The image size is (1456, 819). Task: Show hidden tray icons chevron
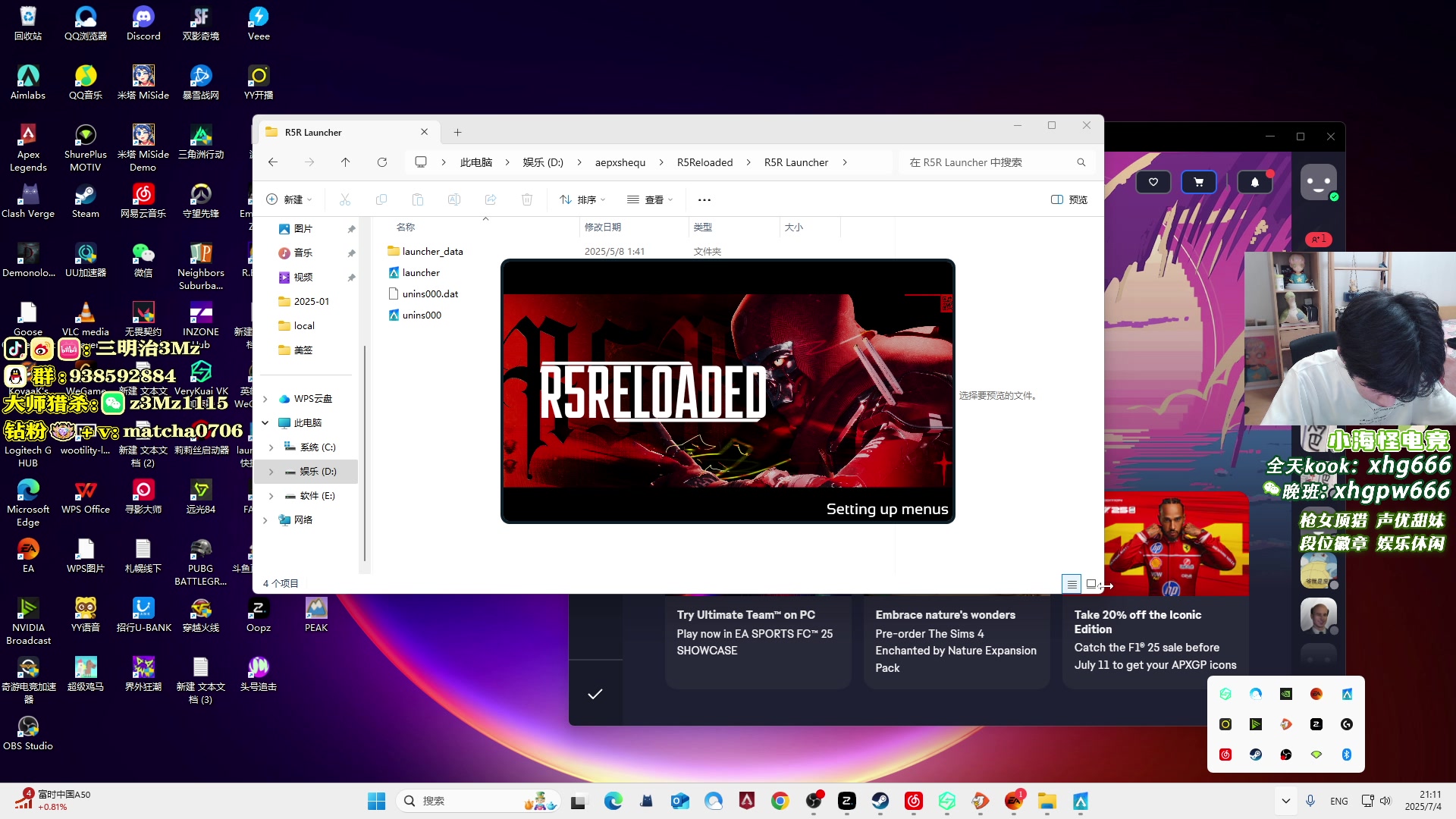[x=1285, y=801]
